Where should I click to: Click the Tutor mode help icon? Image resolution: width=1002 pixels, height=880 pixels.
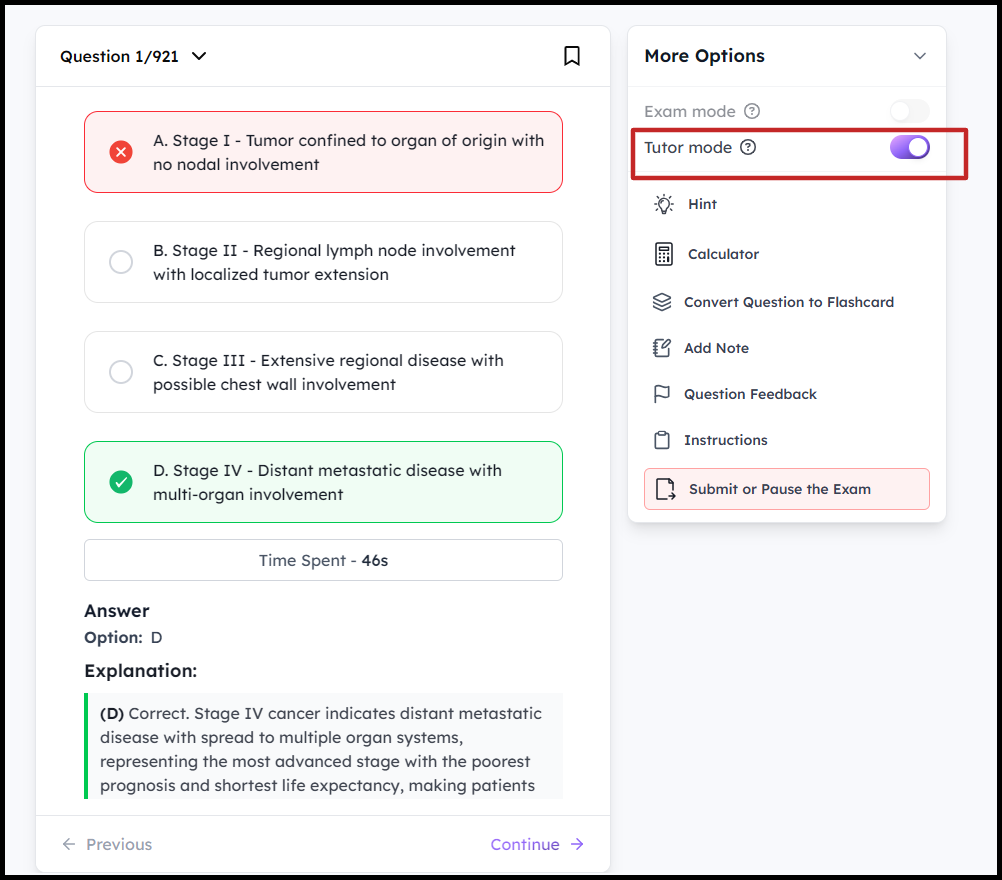(x=748, y=148)
